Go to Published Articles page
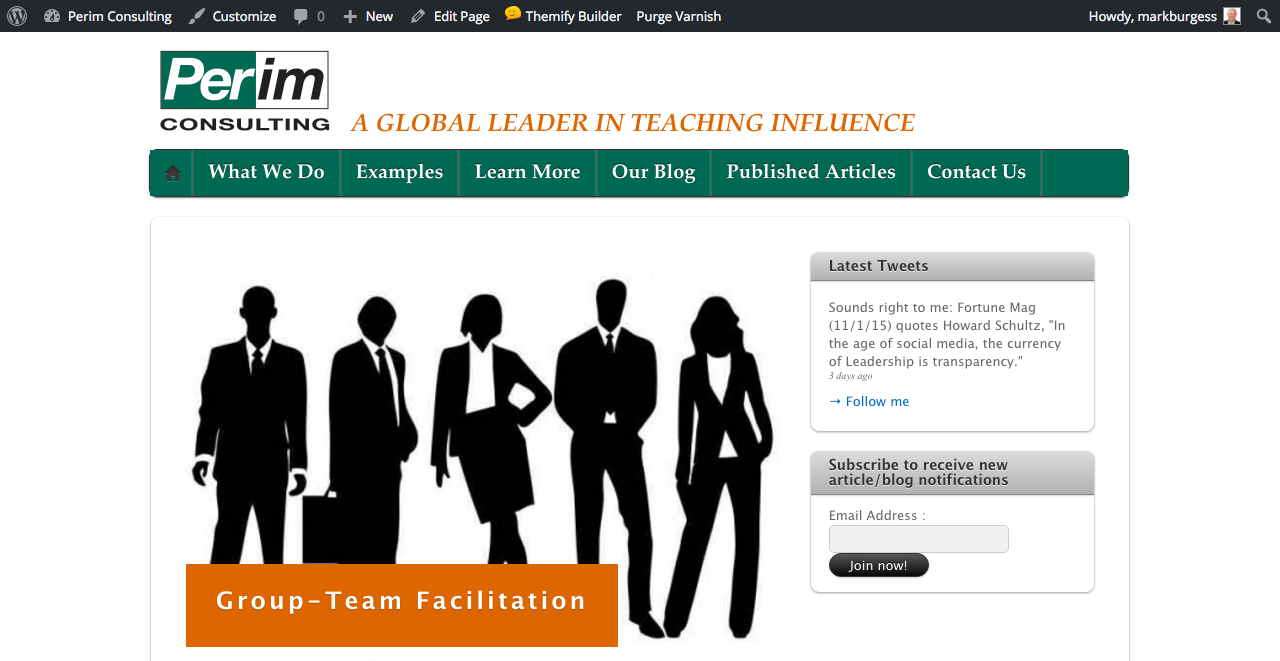Viewport: 1280px width, 661px height. point(811,172)
